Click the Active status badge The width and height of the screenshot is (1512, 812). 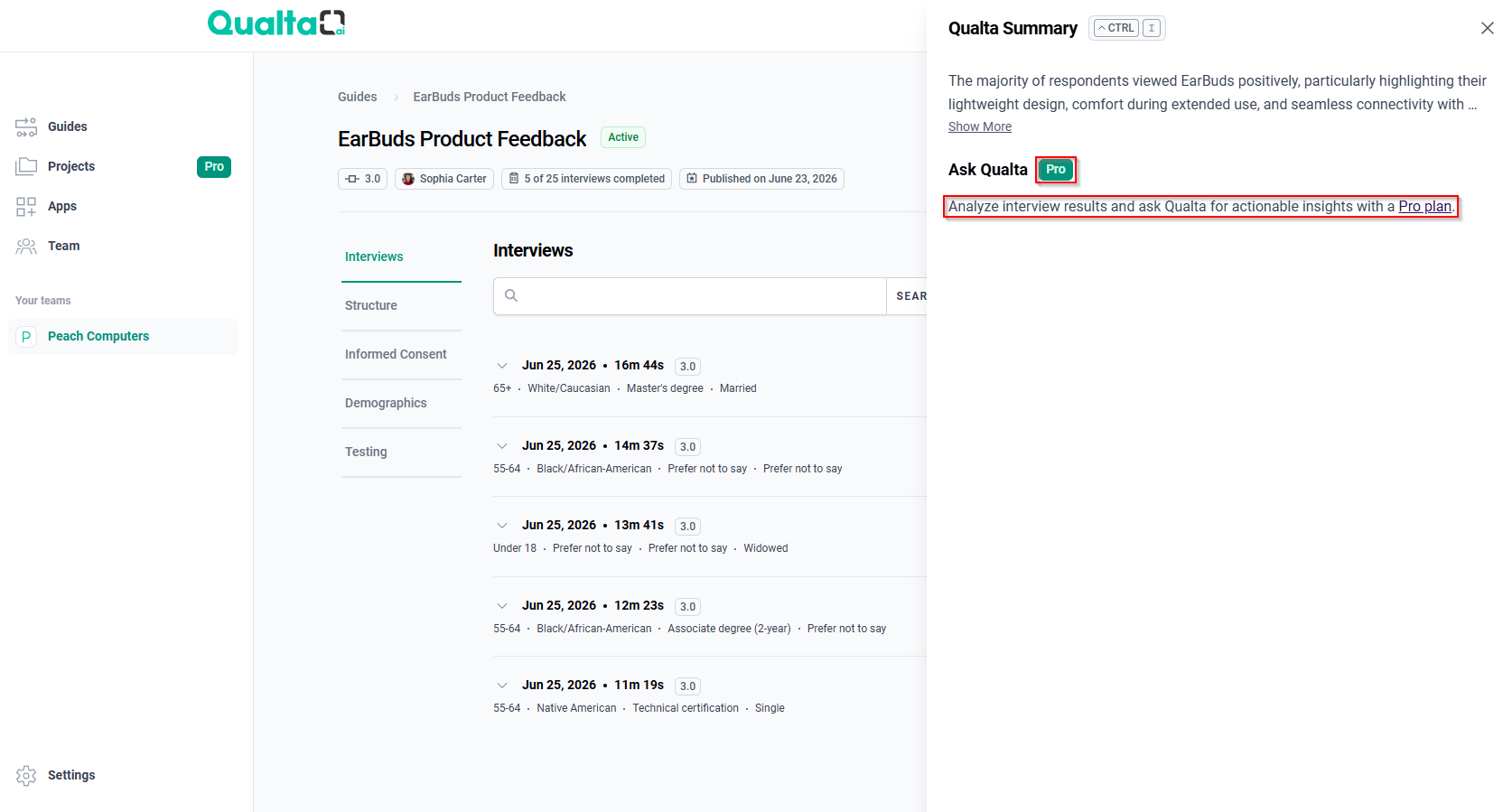pyautogui.click(x=623, y=137)
